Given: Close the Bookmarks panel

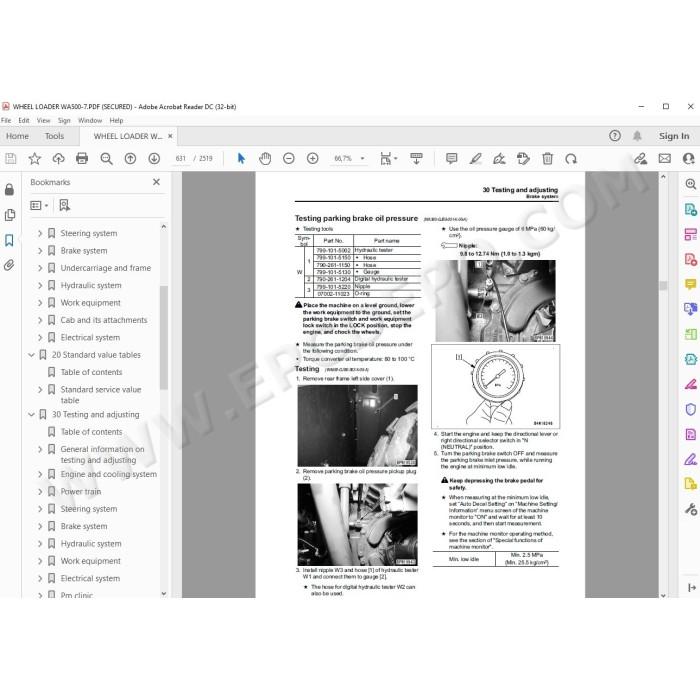Looking at the screenshot, I should (x=156, y=182).
